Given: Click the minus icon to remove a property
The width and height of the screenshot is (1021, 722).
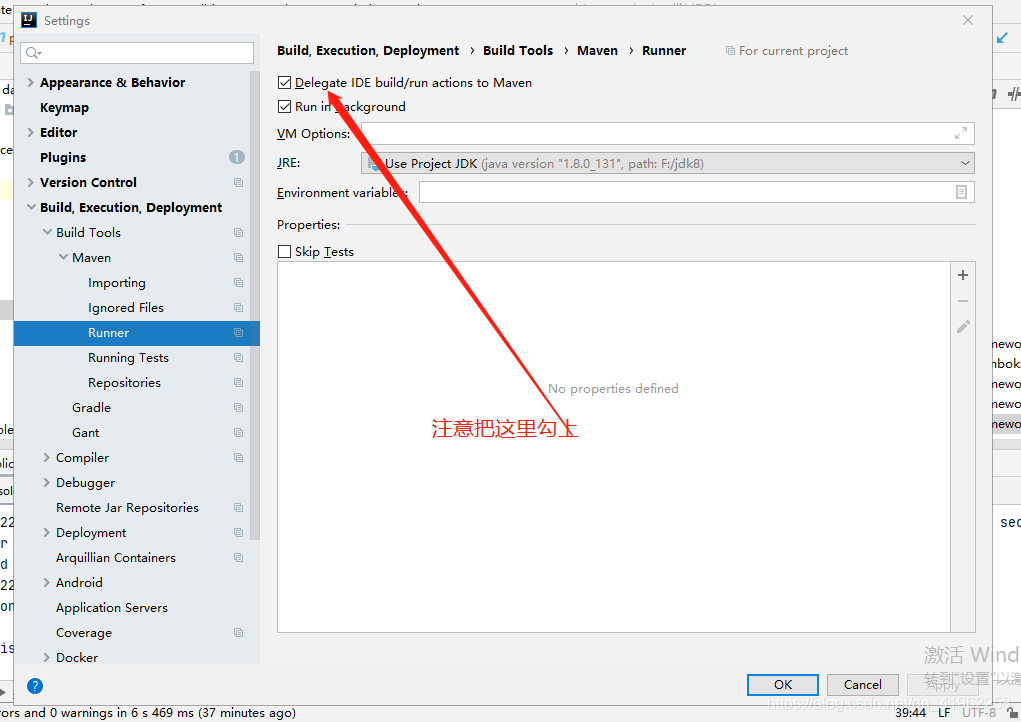Looking at the screenshot, I should tap(962, 300).
